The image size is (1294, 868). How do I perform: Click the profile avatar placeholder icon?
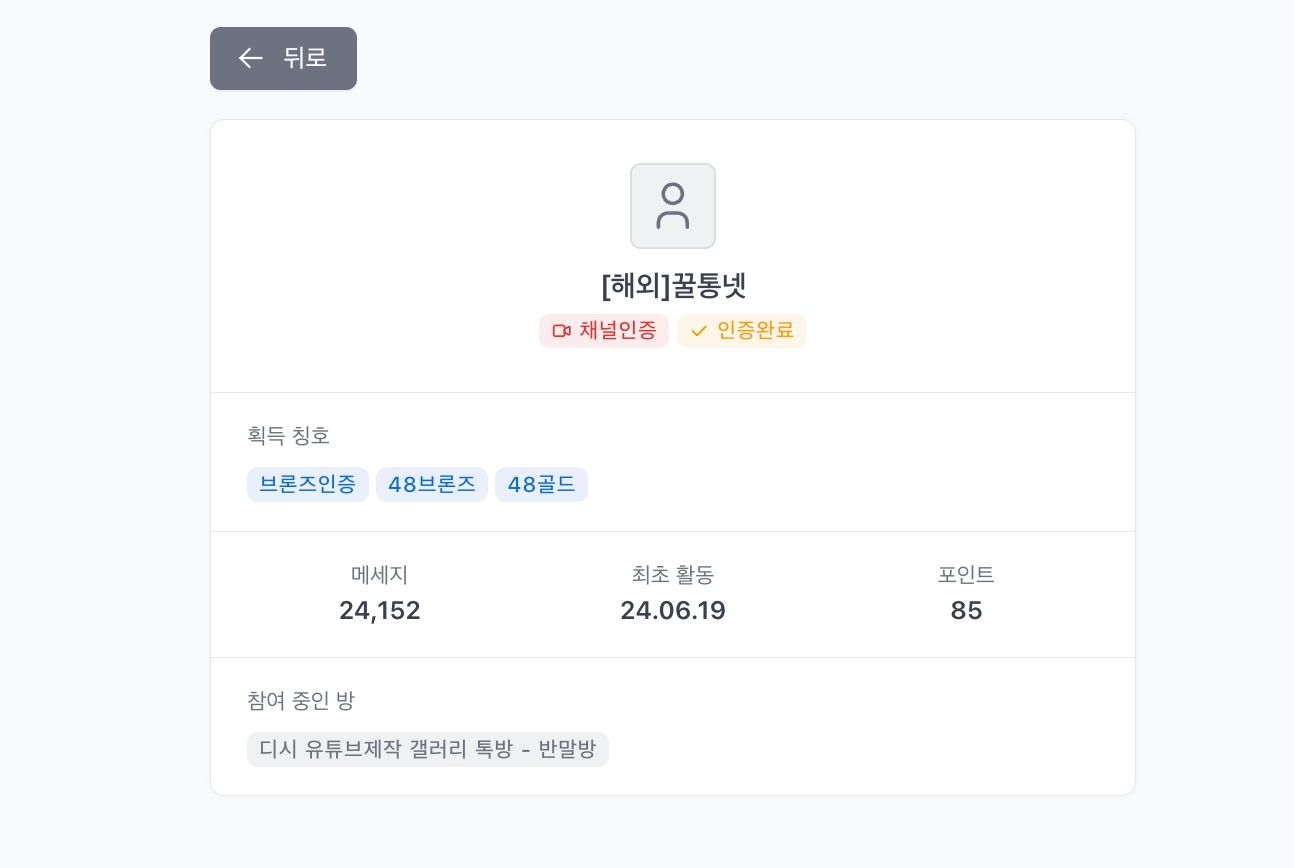coord(673,206)
